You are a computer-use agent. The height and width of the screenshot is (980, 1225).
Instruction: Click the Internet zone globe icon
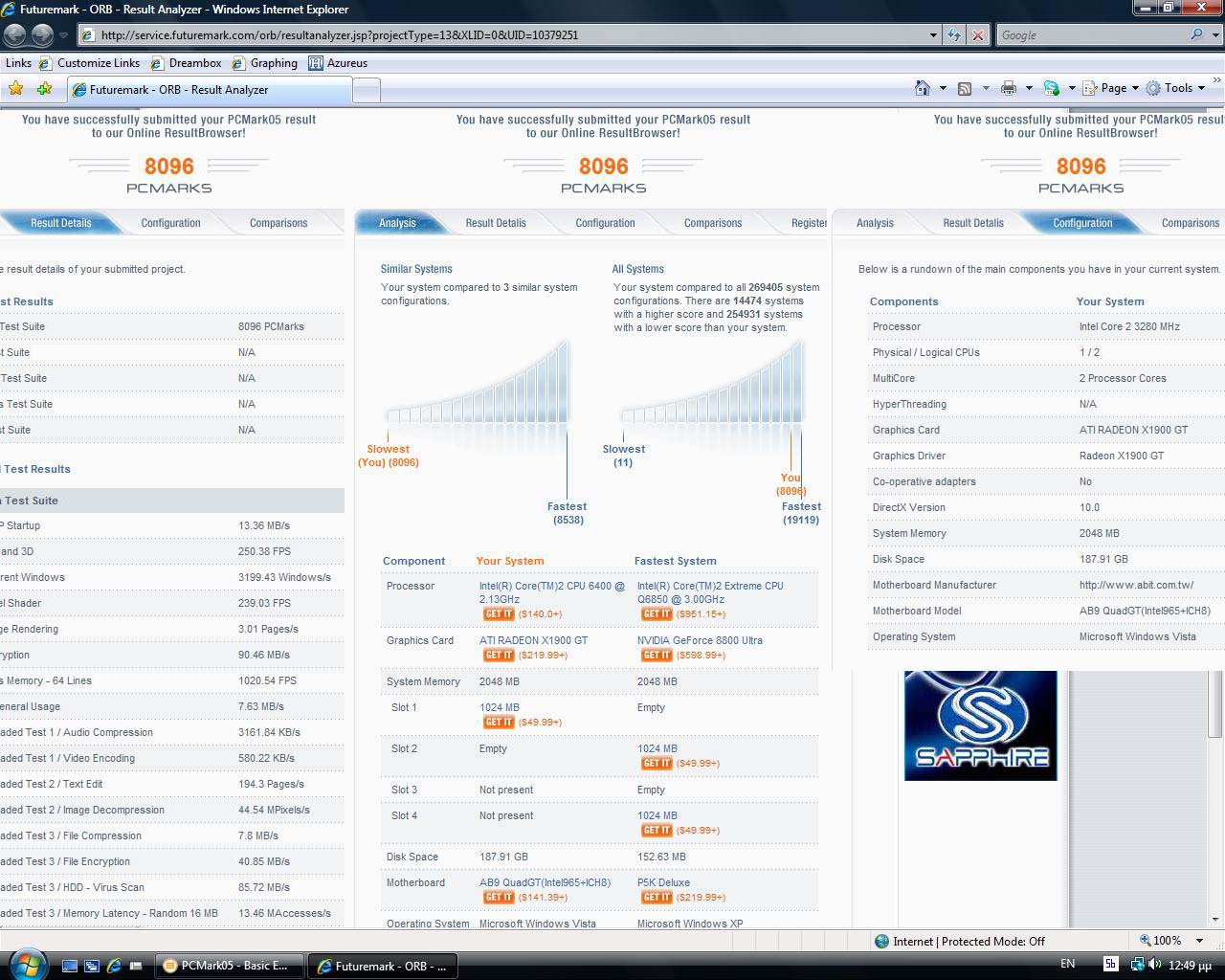pyautogui.click(x=881, y=941)
